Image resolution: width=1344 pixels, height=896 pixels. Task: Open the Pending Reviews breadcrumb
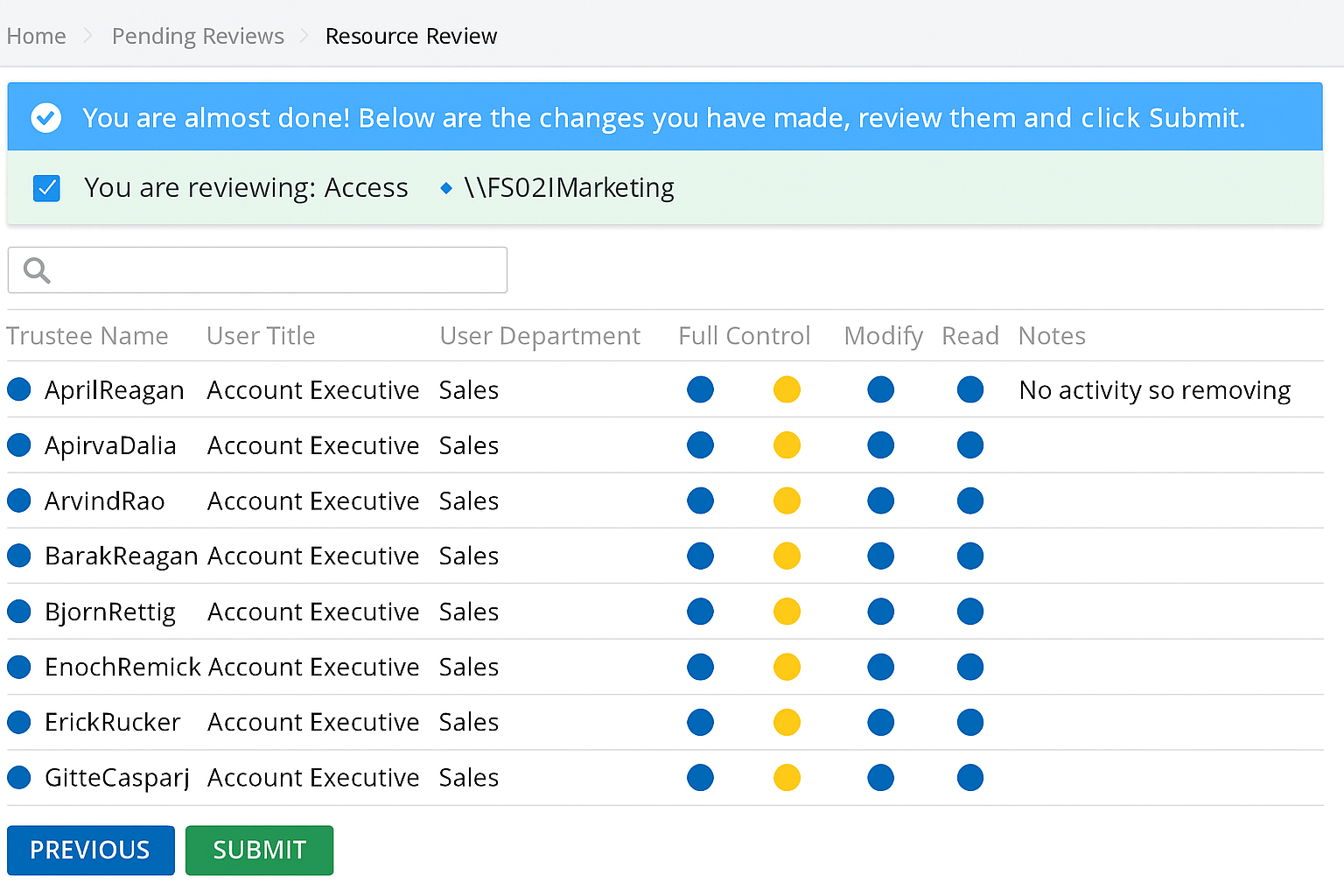pyautogui.click(x=198, y=36)
